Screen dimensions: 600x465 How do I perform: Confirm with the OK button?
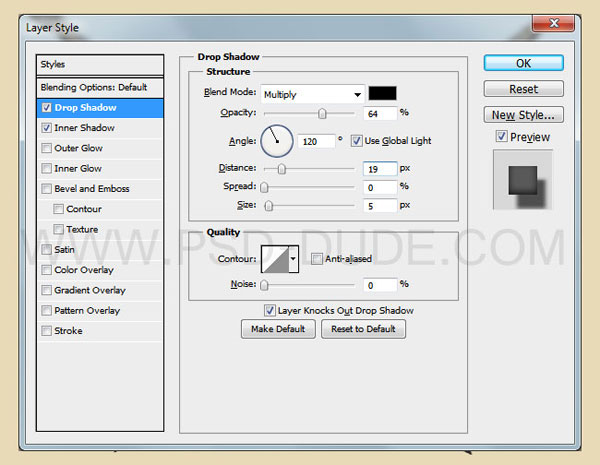point(523,63)
